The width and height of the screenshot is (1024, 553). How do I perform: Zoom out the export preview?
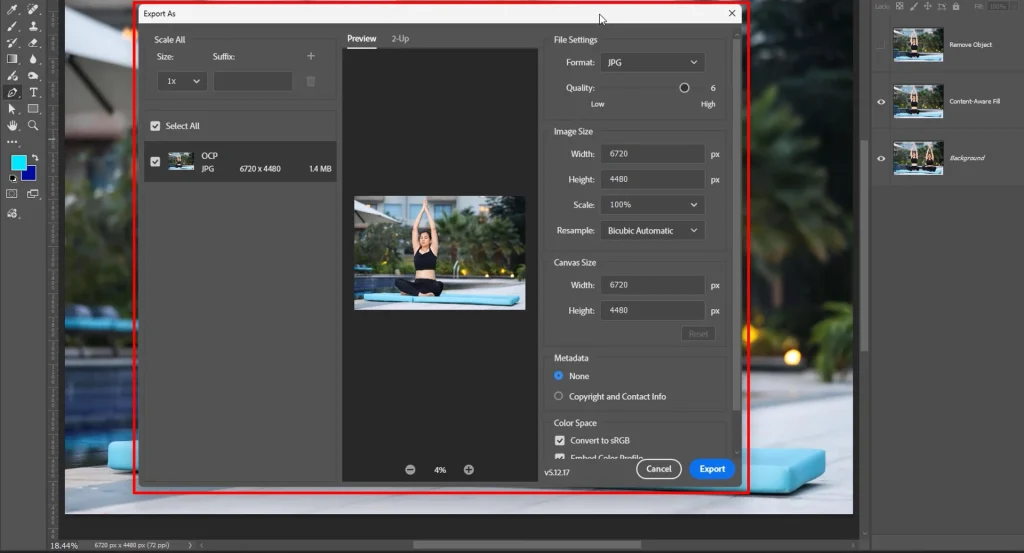tap(410, 469)
